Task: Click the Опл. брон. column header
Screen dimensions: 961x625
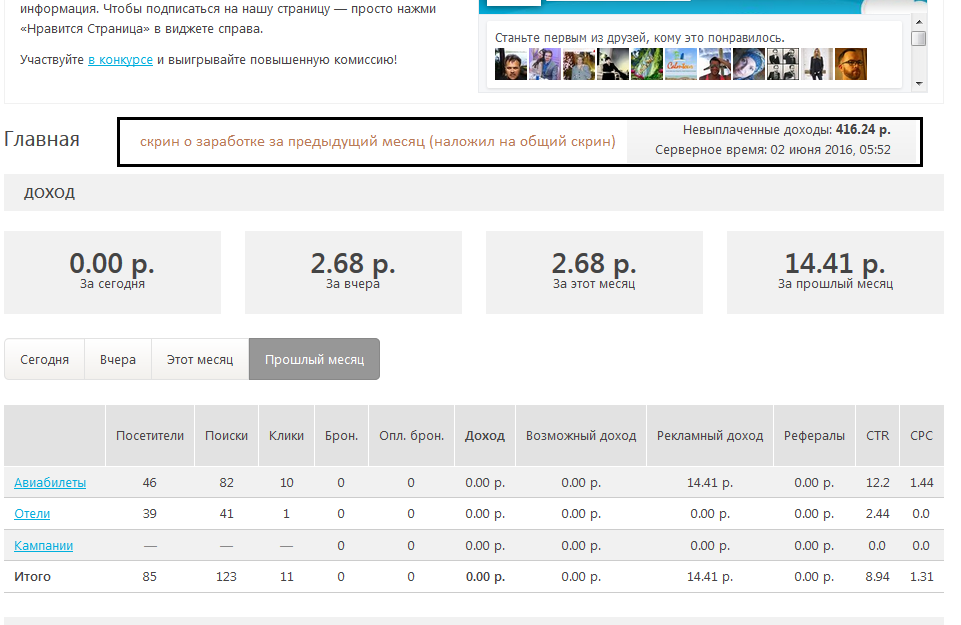Action: coord(411,436)
